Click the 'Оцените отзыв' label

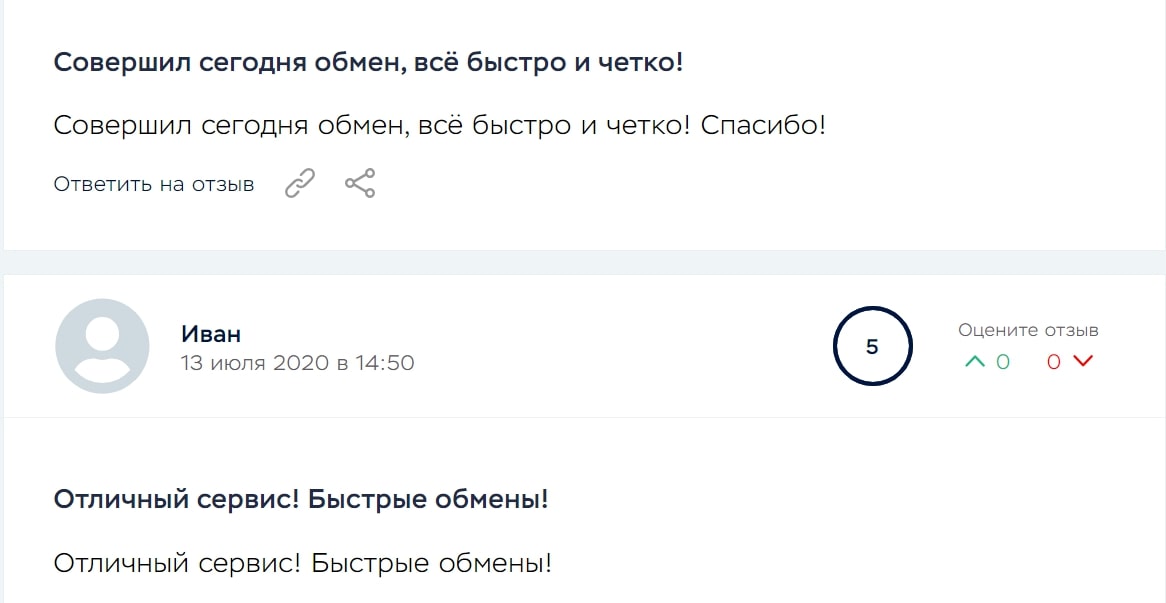click(1028, 330)
